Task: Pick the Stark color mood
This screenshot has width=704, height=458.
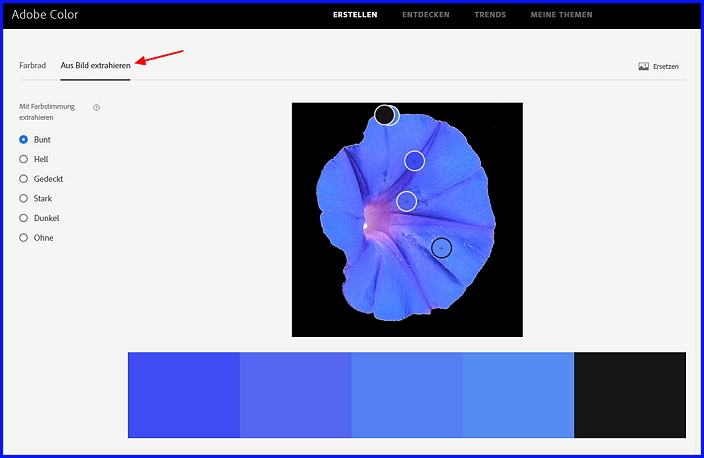Action: point(24,199)
